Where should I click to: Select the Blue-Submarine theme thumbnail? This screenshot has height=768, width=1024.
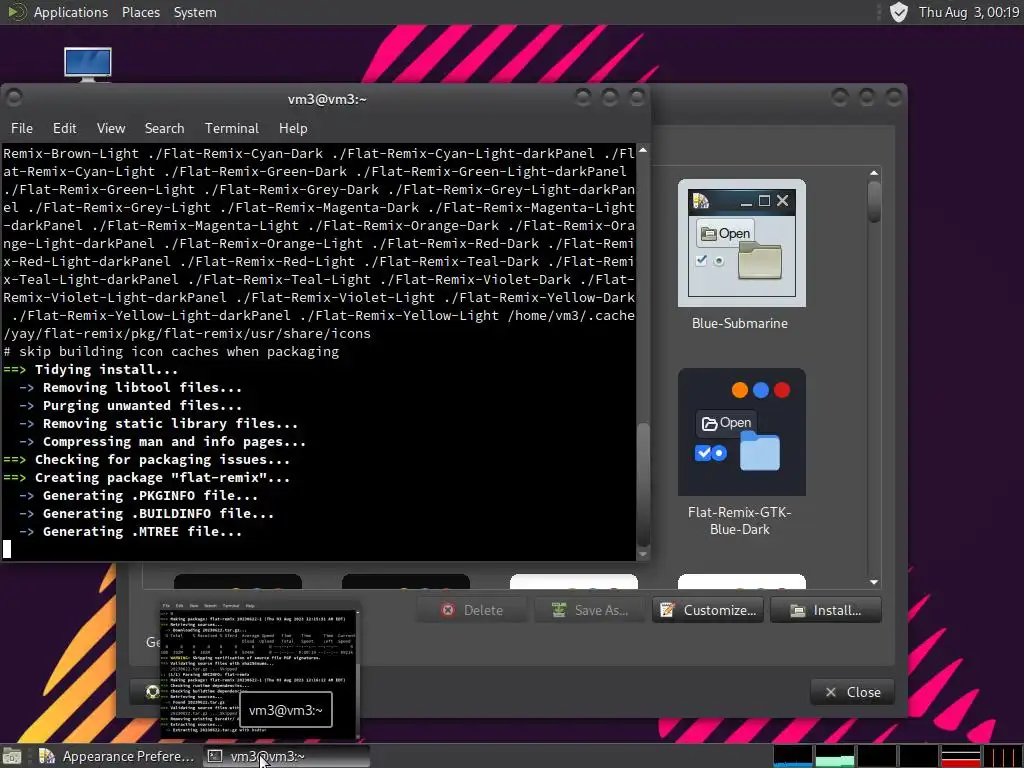point(742,243)
